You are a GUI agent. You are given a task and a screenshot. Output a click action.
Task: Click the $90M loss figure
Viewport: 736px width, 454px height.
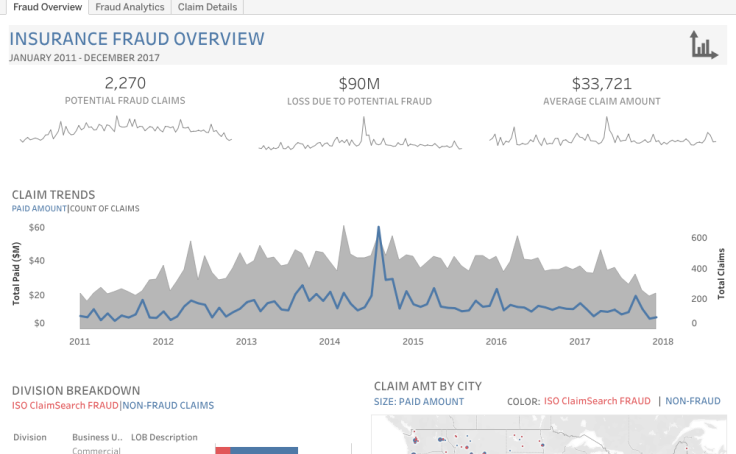click(x=359, y=83)
